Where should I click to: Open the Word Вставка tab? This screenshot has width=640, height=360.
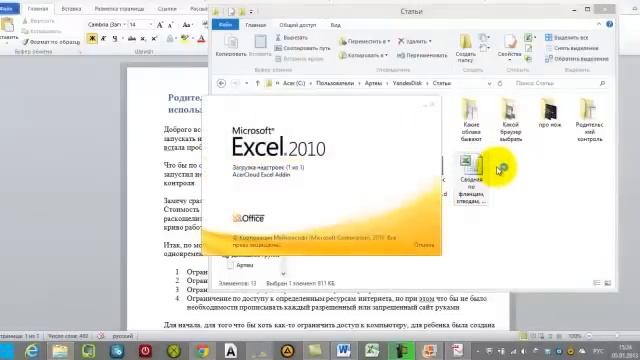(71, 9)
